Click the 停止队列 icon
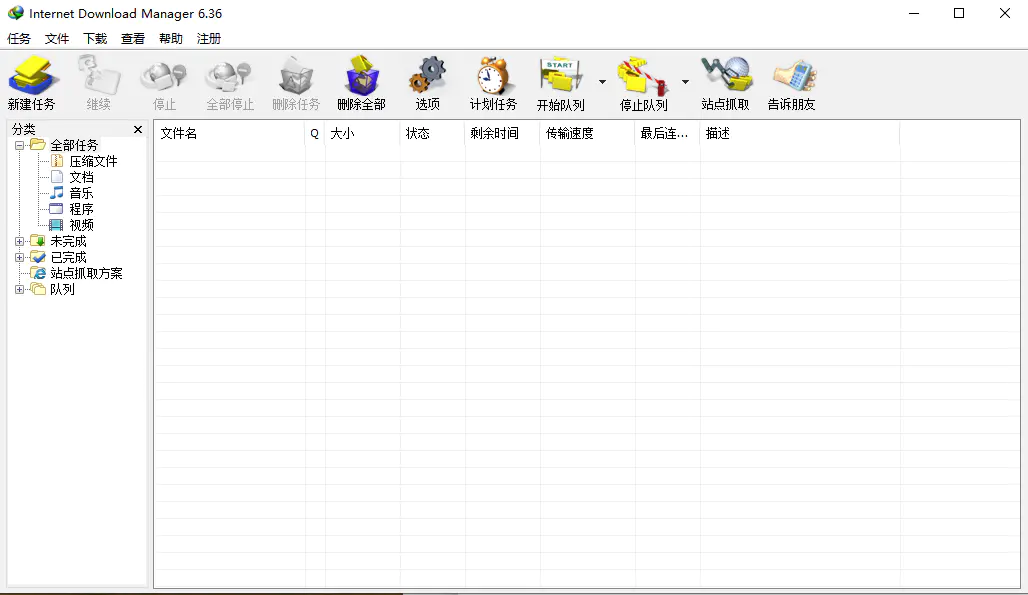 click(643, 76)
